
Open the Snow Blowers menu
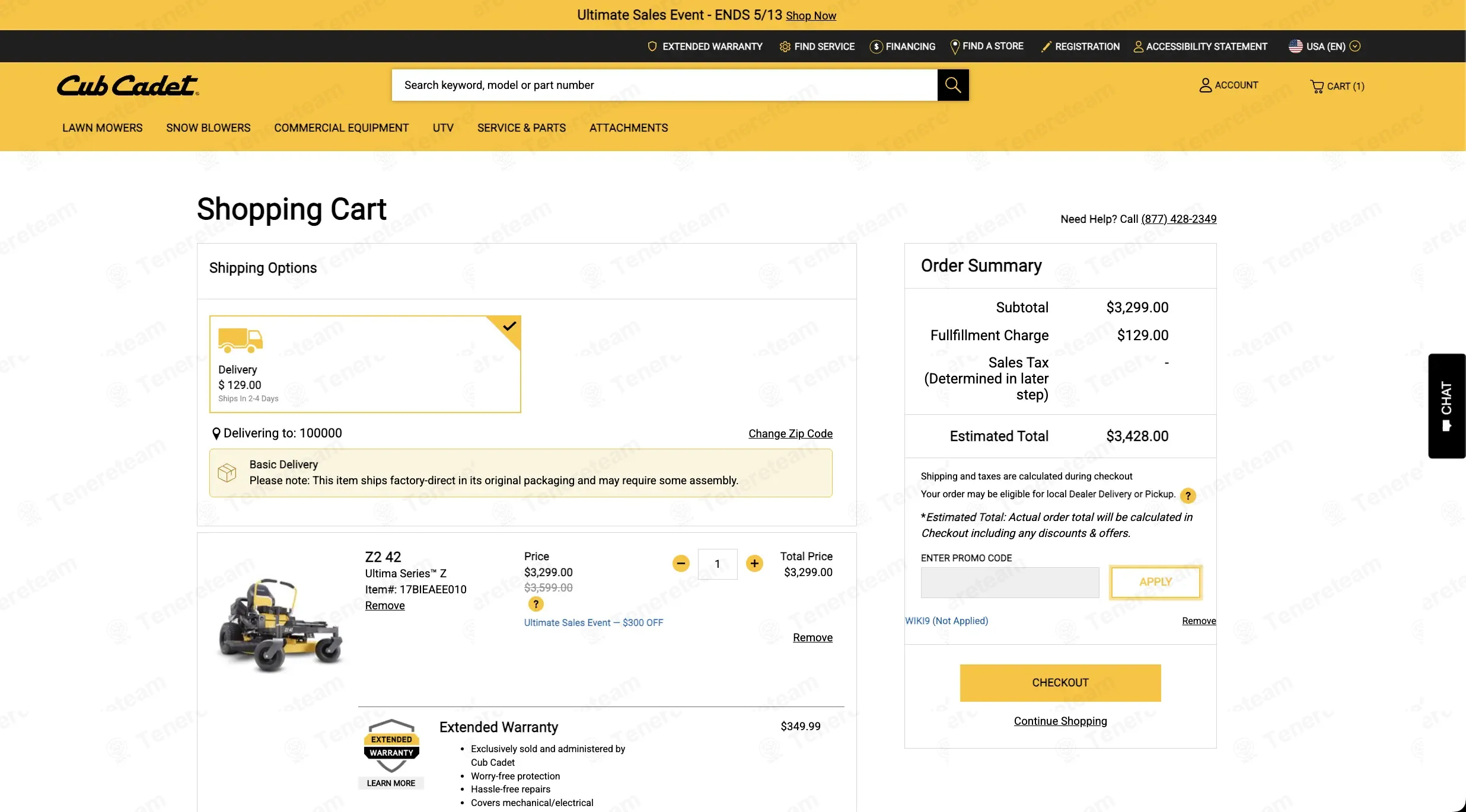pyautogui.click(x=208, y=128)
